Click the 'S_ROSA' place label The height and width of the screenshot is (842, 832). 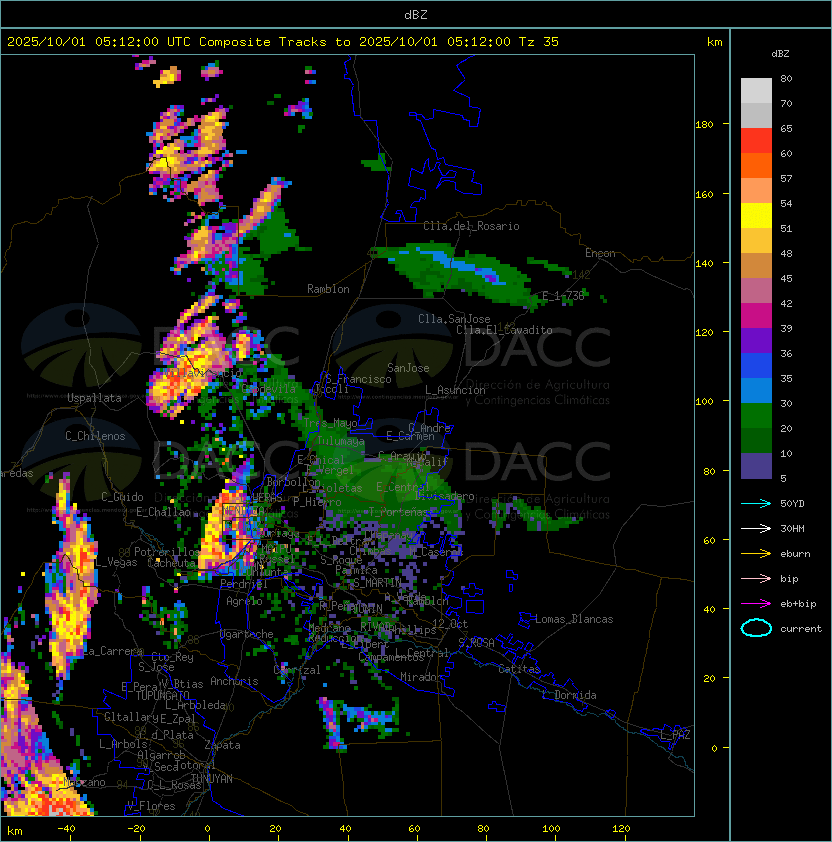[x=476, y=643]
